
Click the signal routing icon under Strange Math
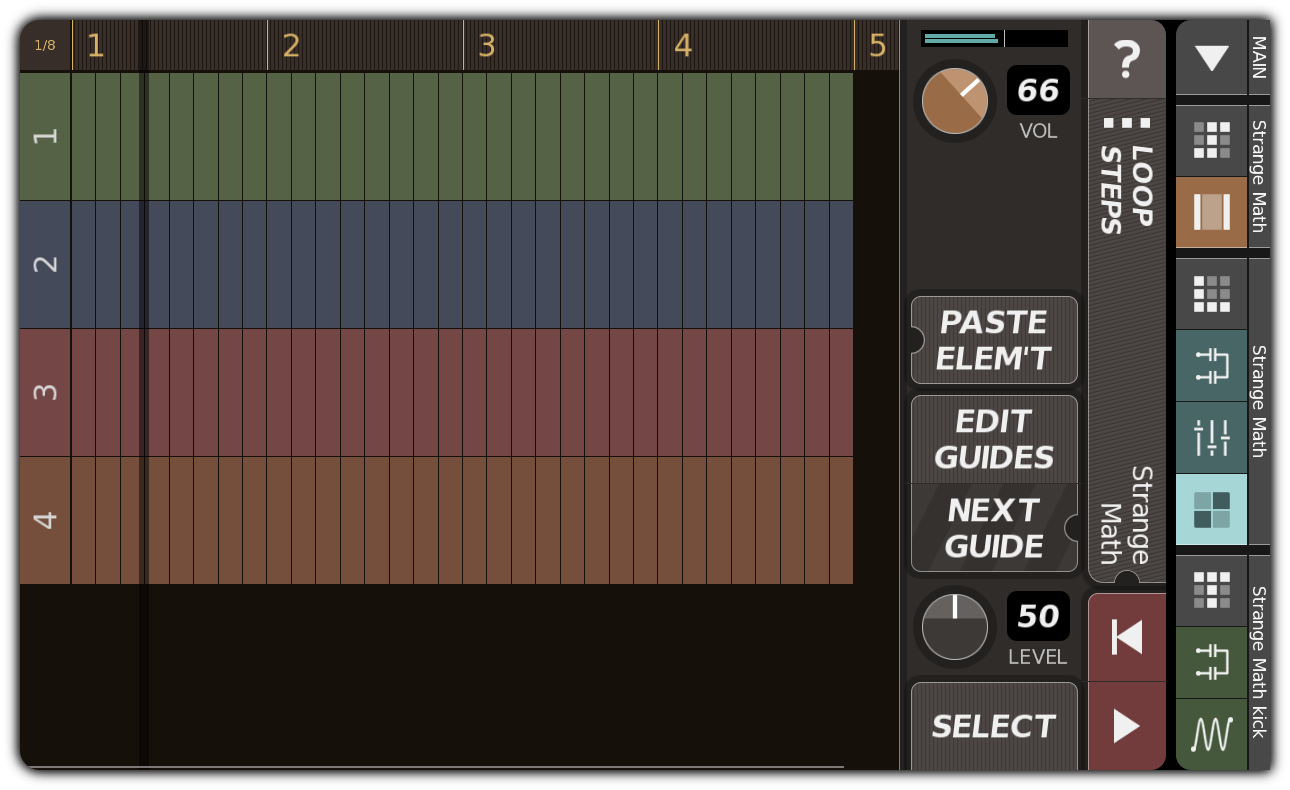tap(1211, 366)
